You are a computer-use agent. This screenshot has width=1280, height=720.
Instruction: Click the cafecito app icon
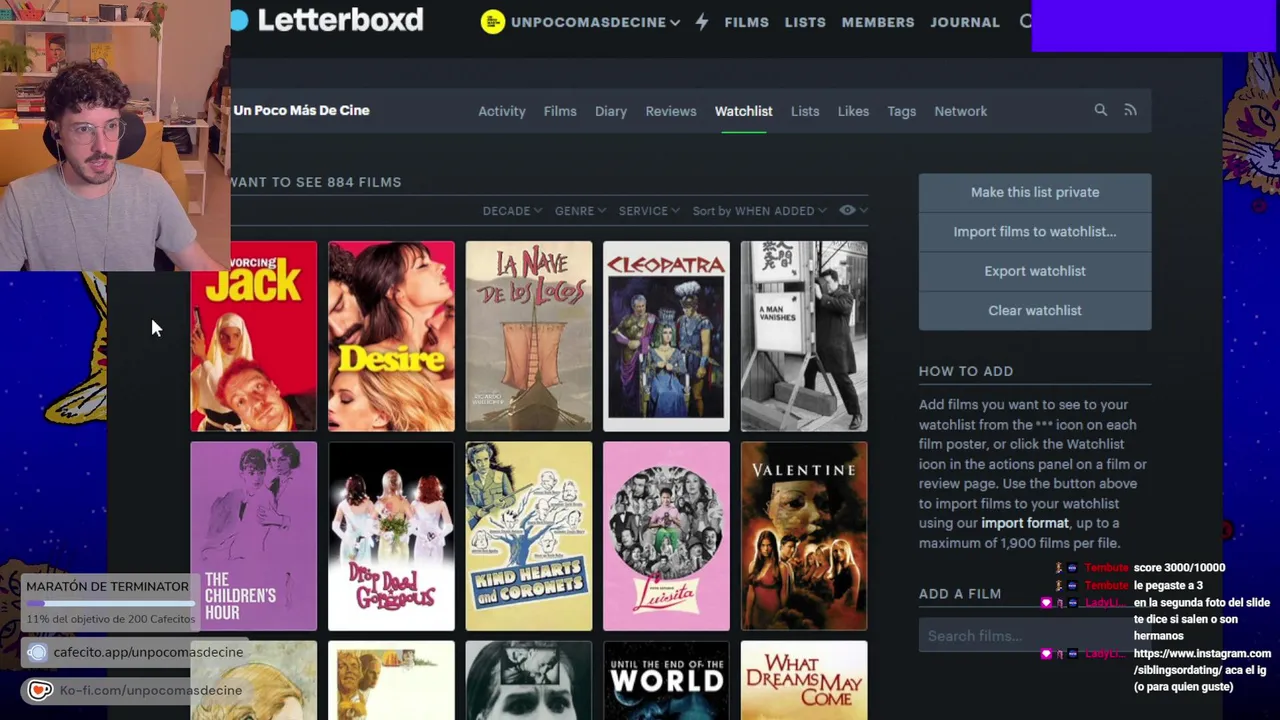pyautogui.click(x=37, y=652)
